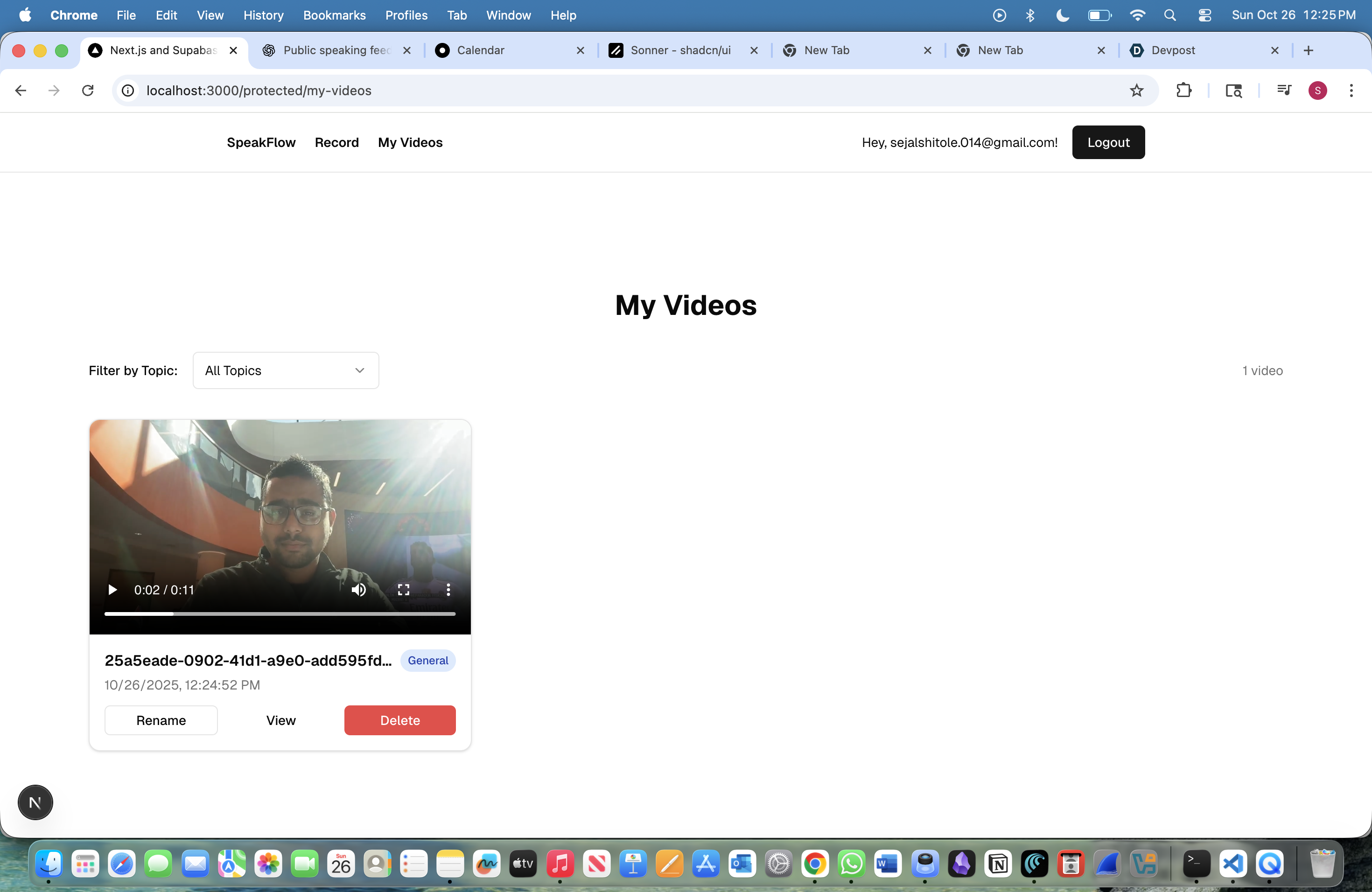Mute the video volume icon

pos(358,590)
